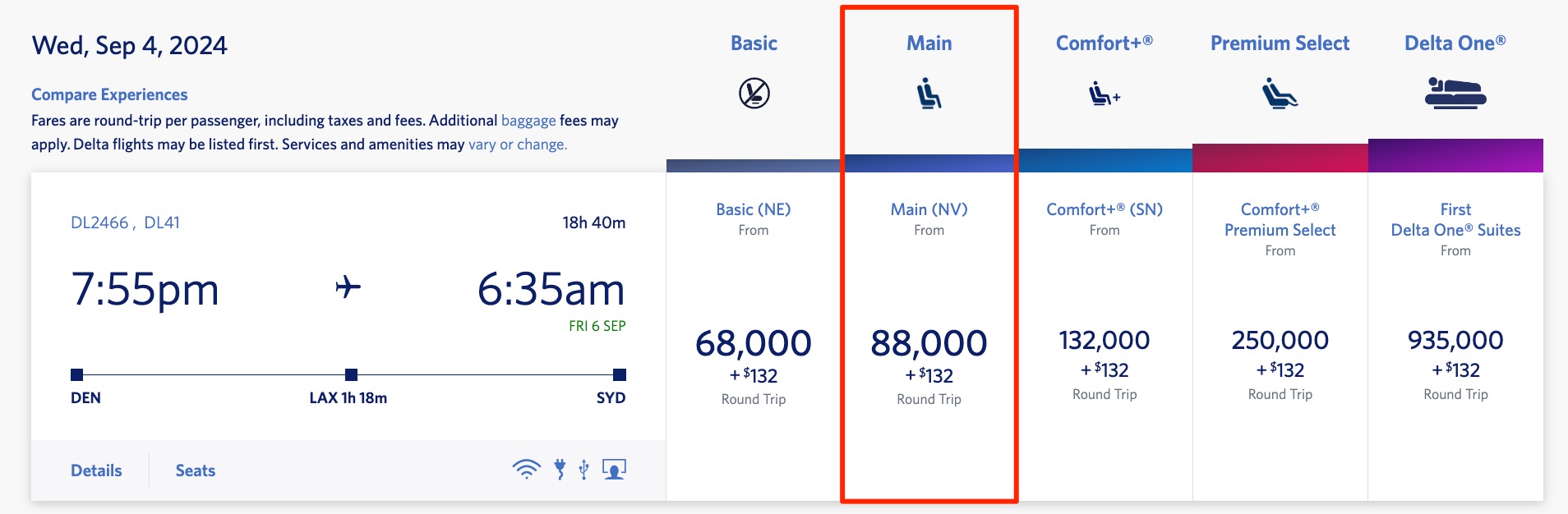Click the Premium Select recliner icon
Screen dimensions: 1568x514
coord(1280,93)
